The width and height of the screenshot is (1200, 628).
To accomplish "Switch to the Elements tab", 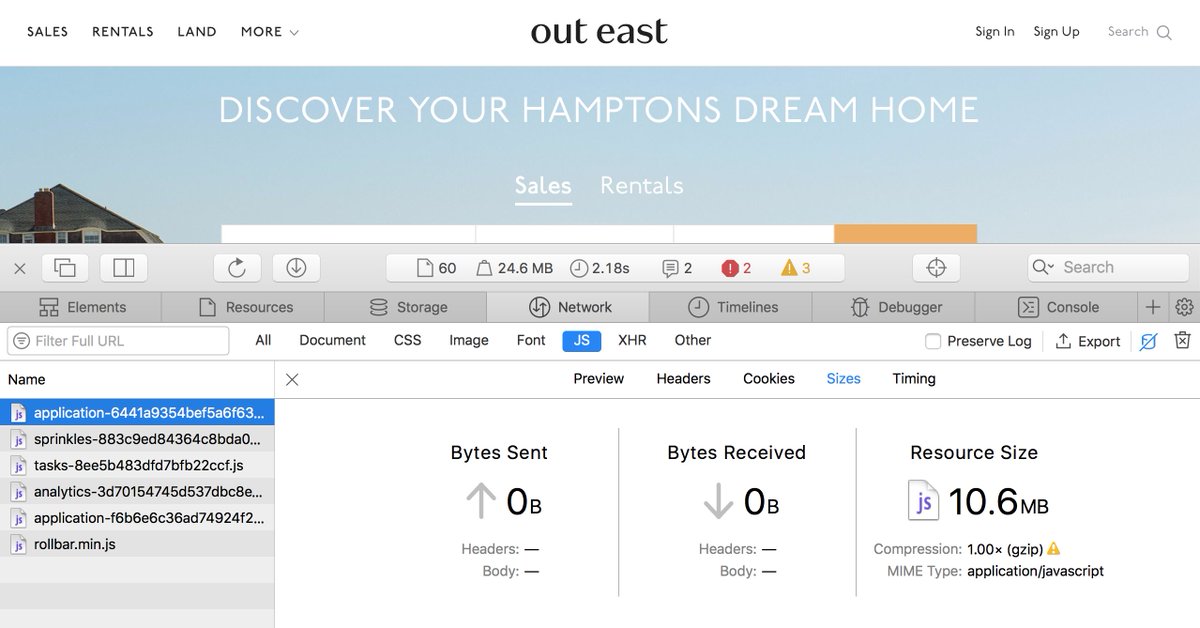I will [x=81, y=307].
